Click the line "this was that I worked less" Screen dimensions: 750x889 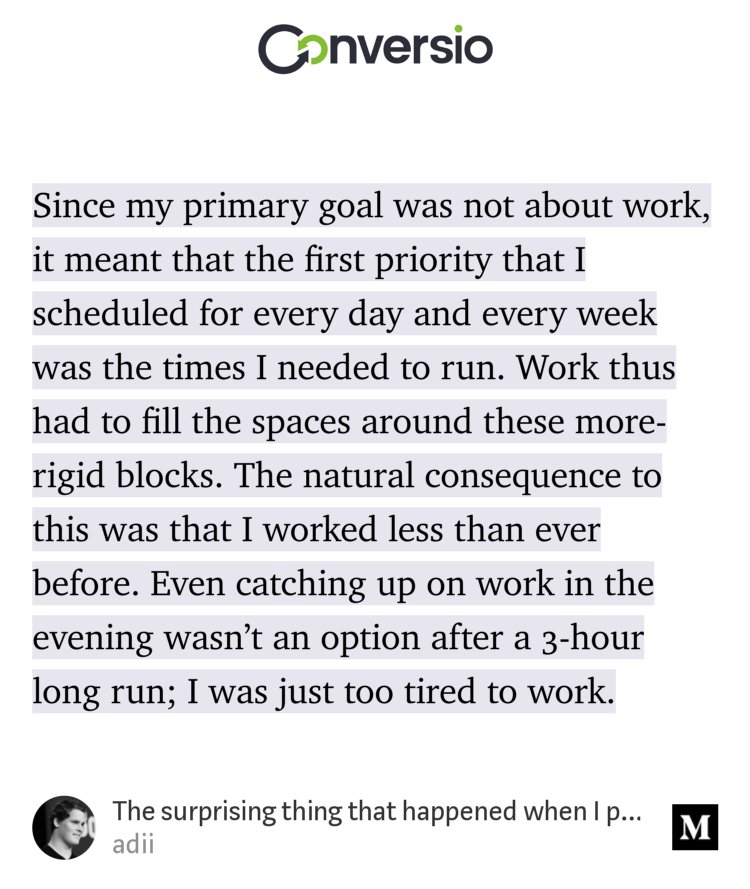coord(316,529)
